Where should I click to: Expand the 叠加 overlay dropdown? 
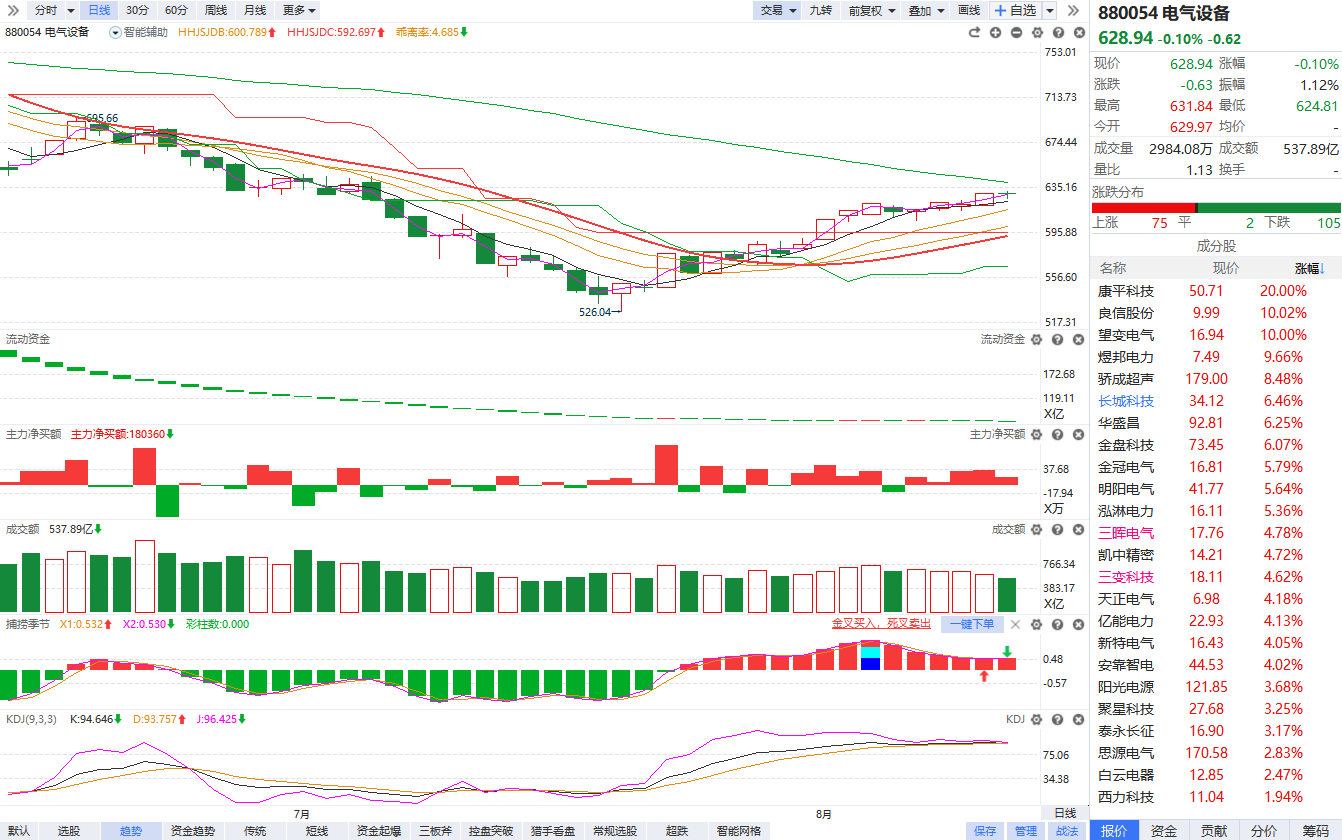(925, 10)
